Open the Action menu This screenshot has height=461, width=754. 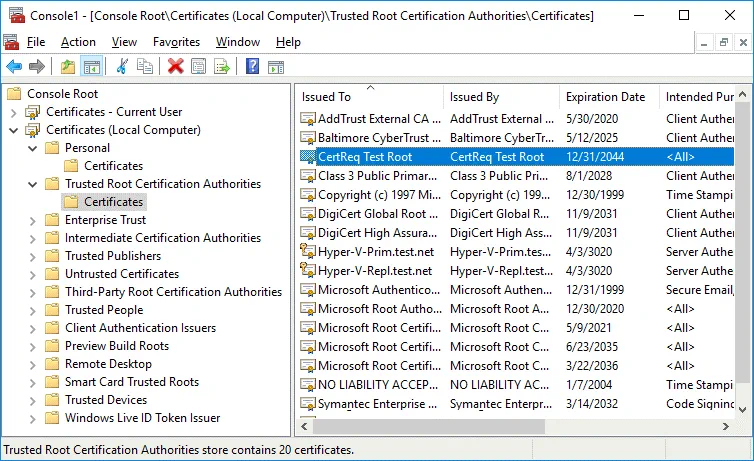point(78,42)
